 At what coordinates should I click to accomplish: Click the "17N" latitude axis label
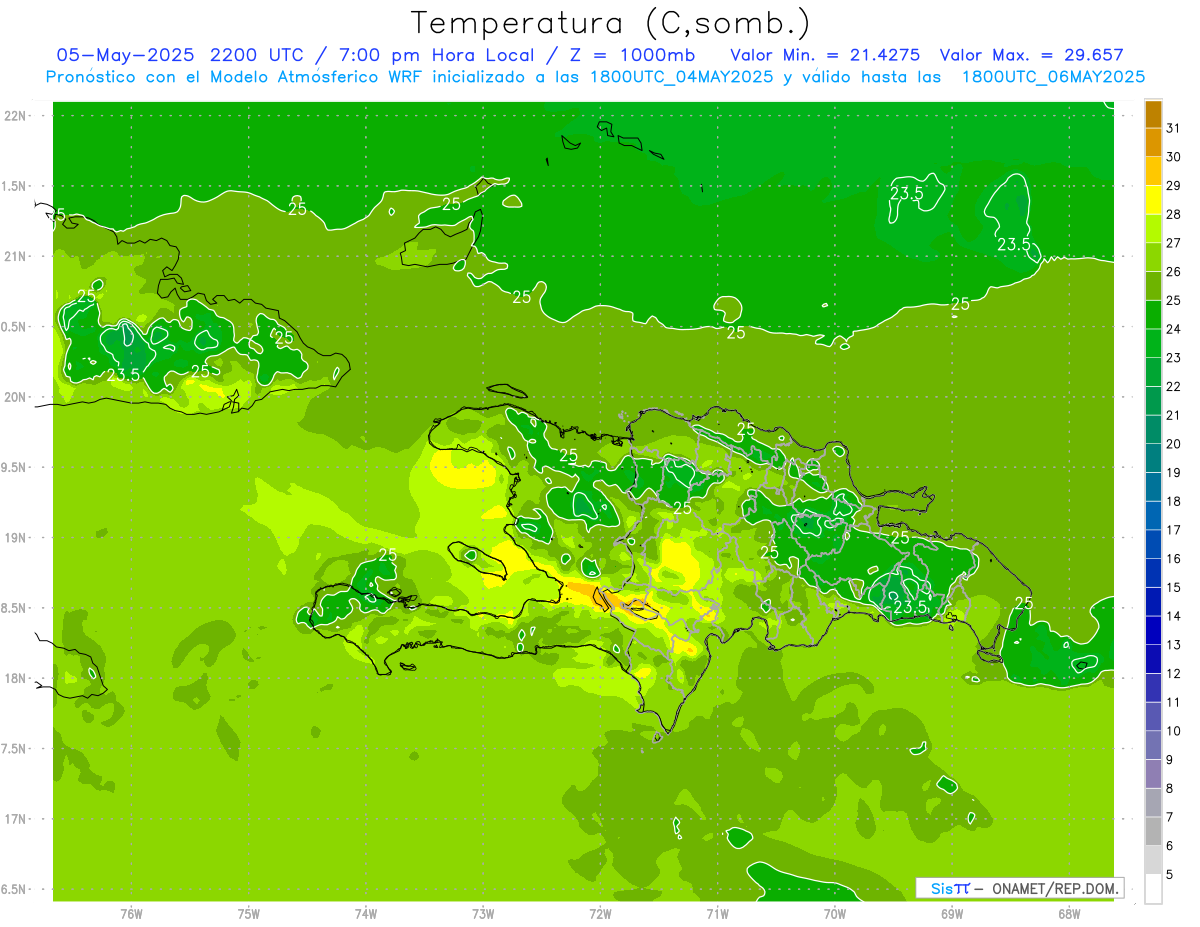16,819
